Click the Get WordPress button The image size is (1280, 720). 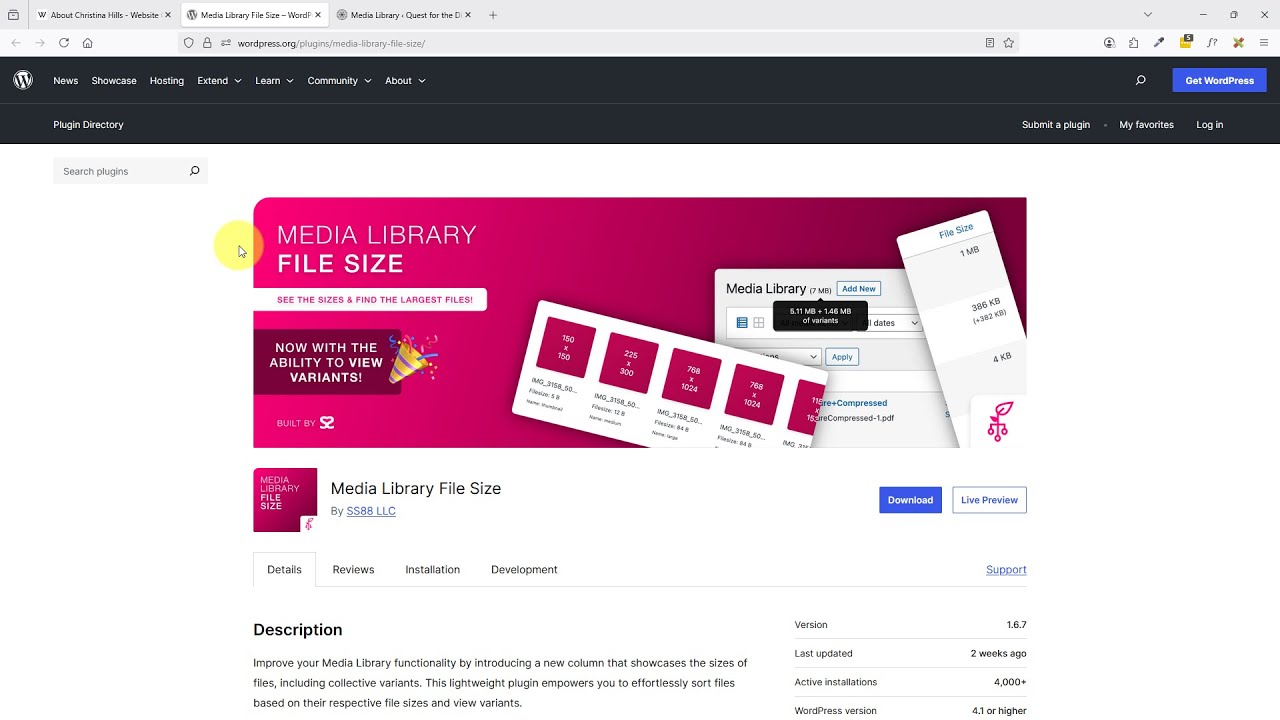click(1219, 80)
